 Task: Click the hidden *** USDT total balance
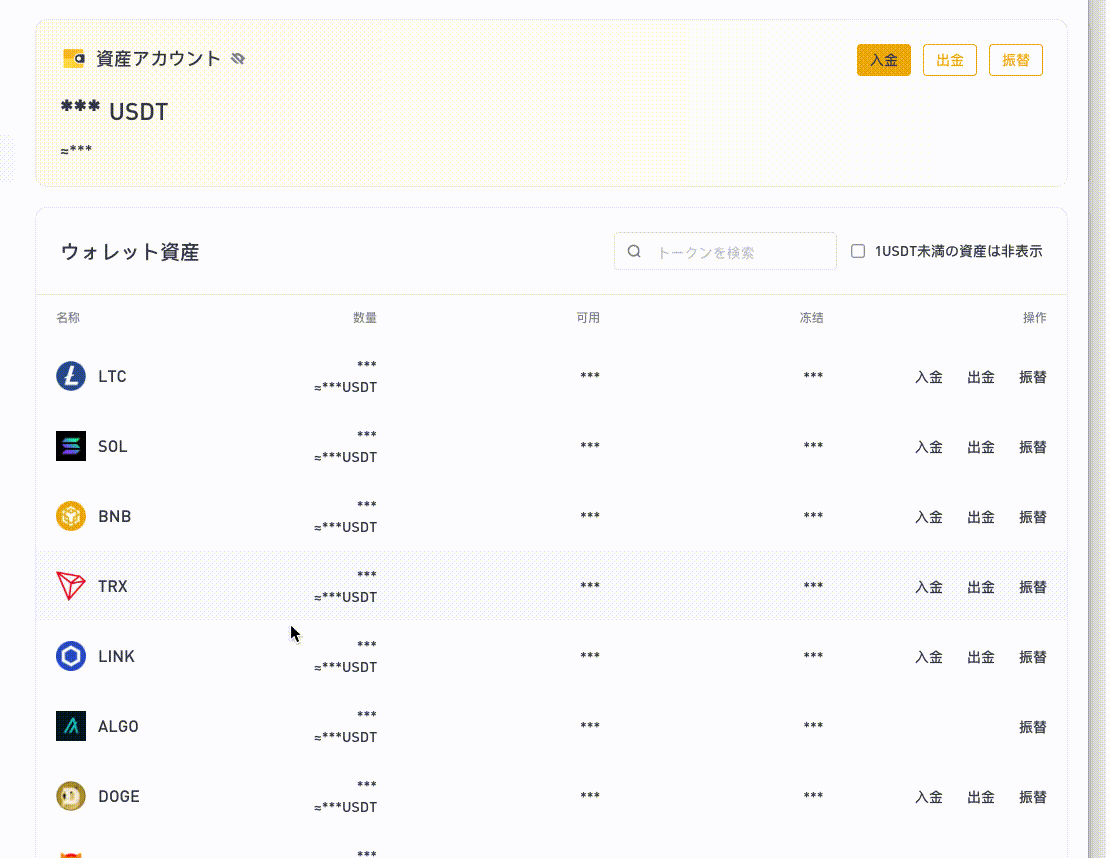[x=114, y=111]
